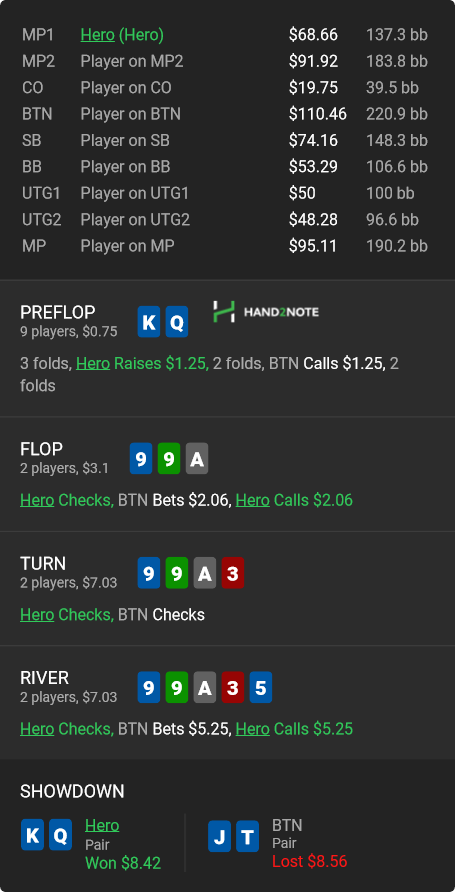455x892 pixels.
Task: Select the Player on CO stack of $19.75
Action: coord(313,88)
